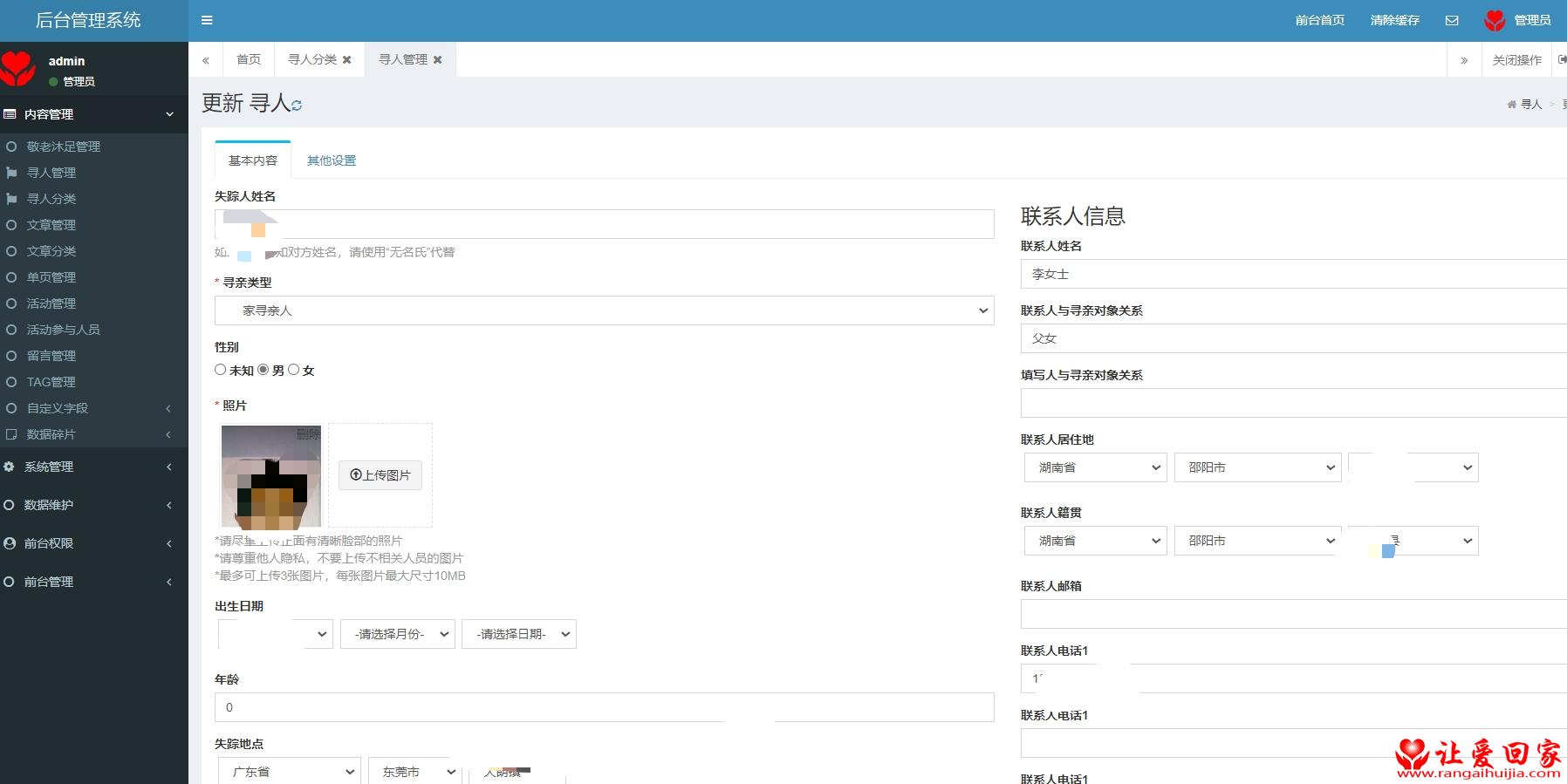This screenshot has width=1567, height=784.
Task: Close the 寻人分类 tab with its X
Action: [347, 59]
